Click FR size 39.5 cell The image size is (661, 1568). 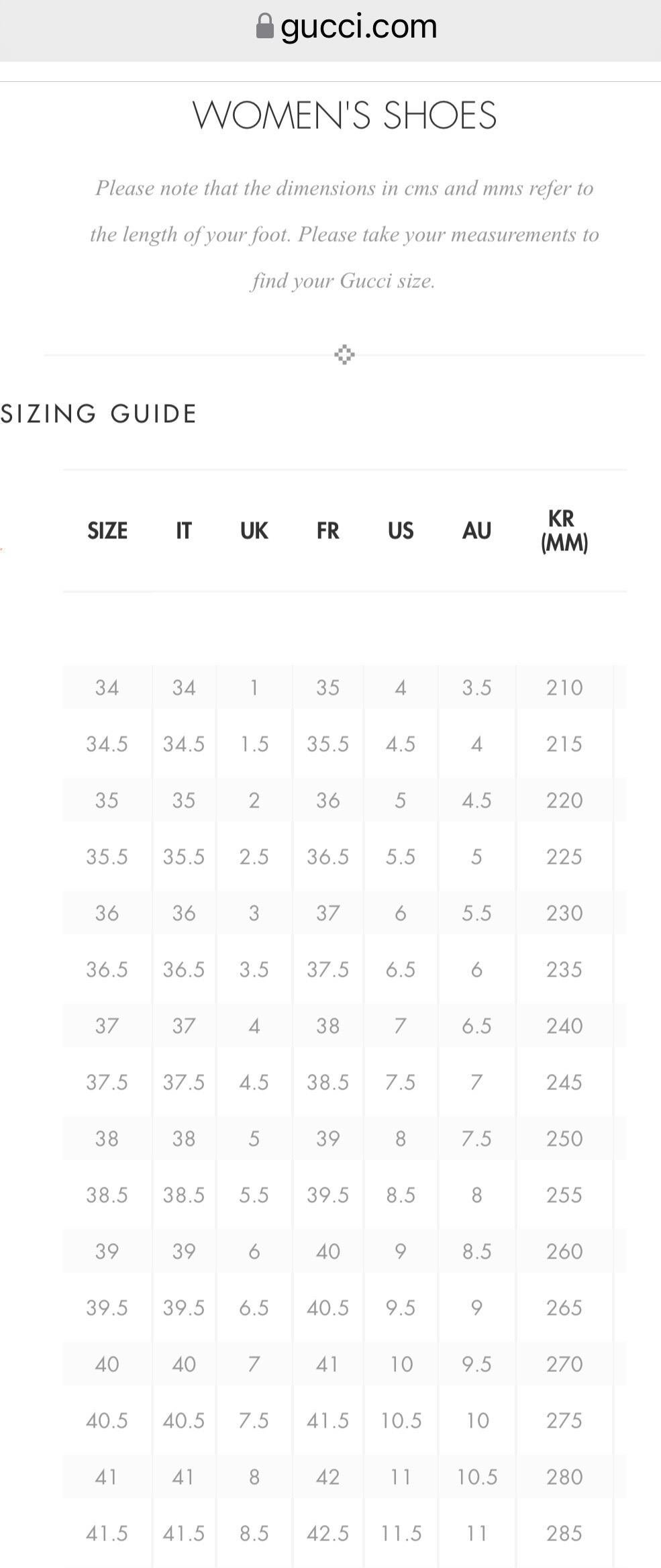328,1195
